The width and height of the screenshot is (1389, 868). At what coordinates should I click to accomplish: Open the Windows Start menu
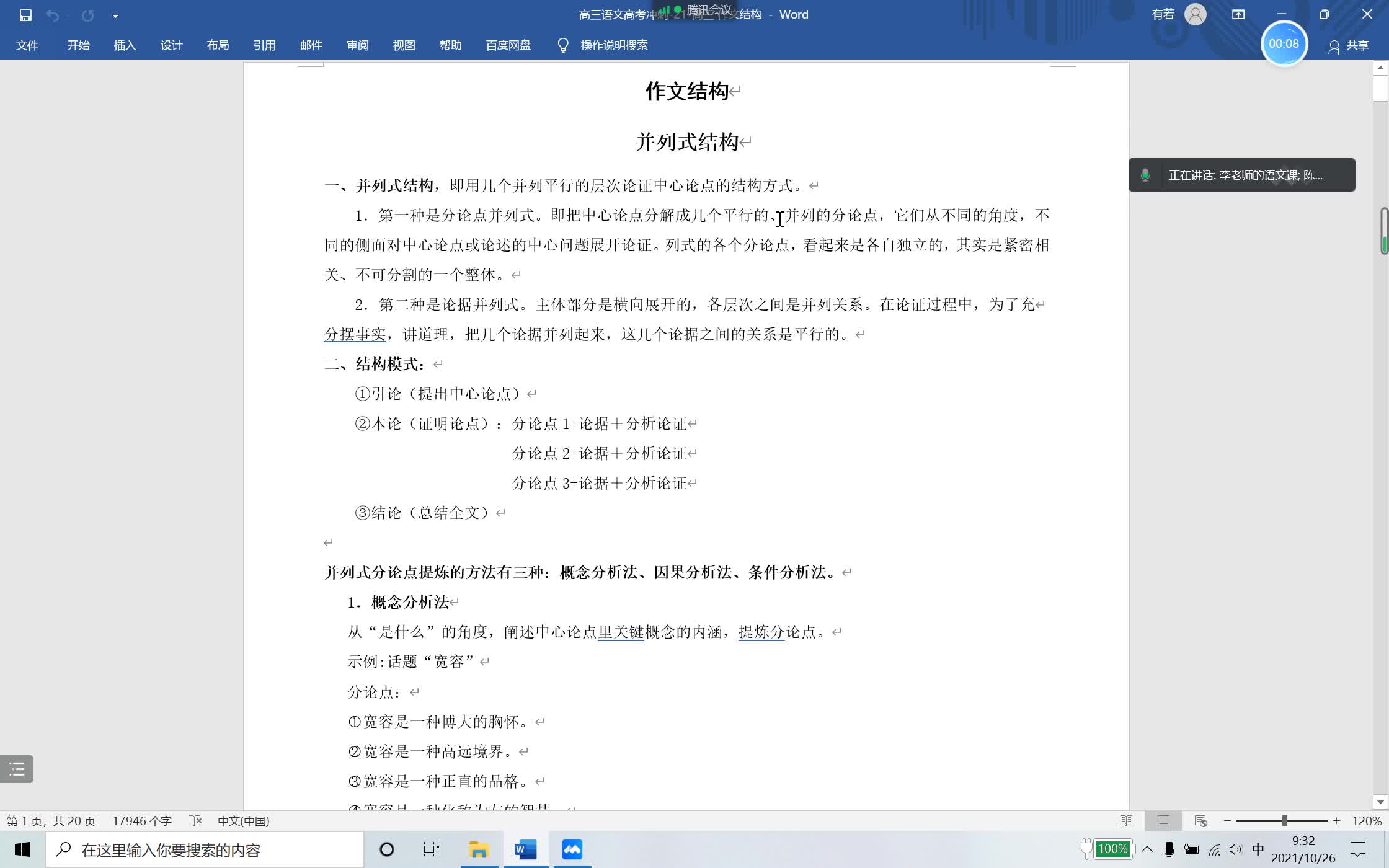click(22, 849)
